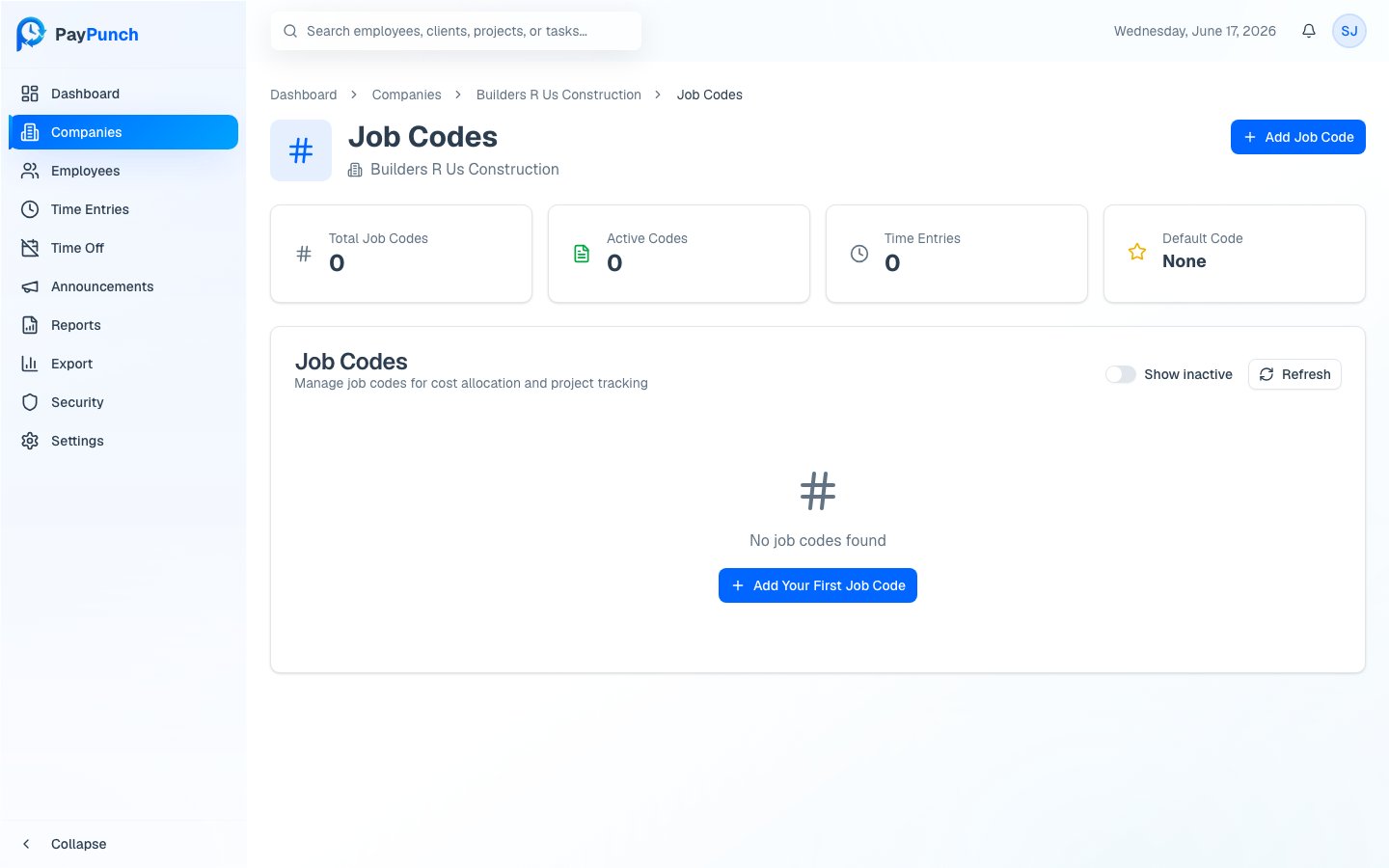This screenshot has width=1389, height=868.
Task: Click the Export chart icon
Action: click(x=30, y=364)
